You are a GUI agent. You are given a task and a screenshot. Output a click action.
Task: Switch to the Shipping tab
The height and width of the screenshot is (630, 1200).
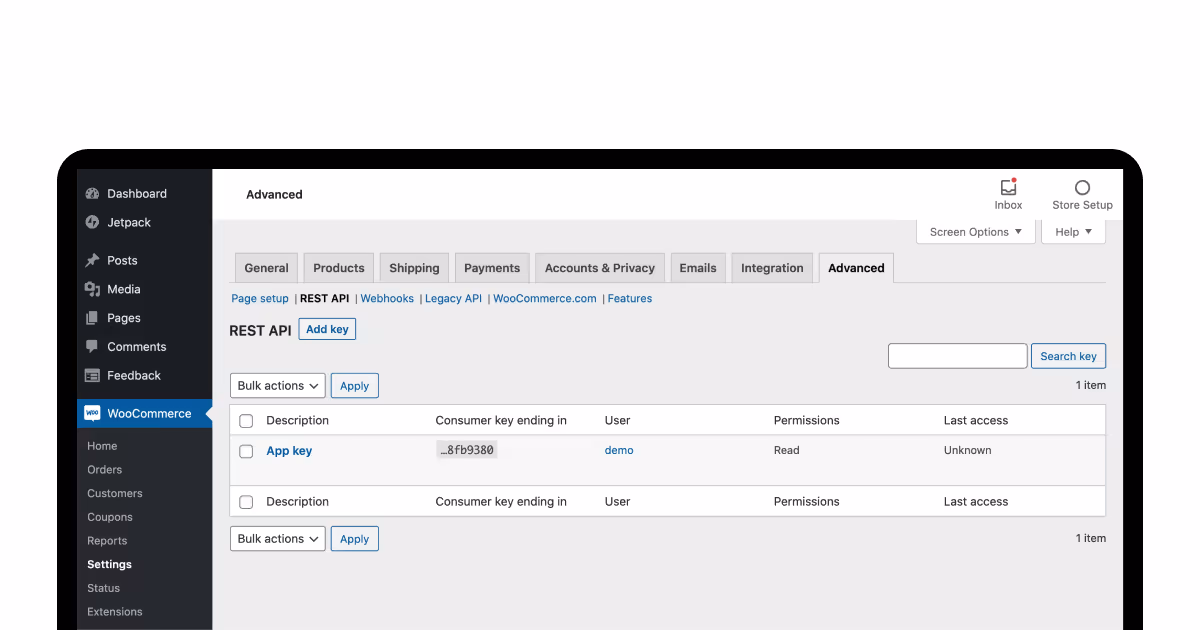(x=414, y=268)
